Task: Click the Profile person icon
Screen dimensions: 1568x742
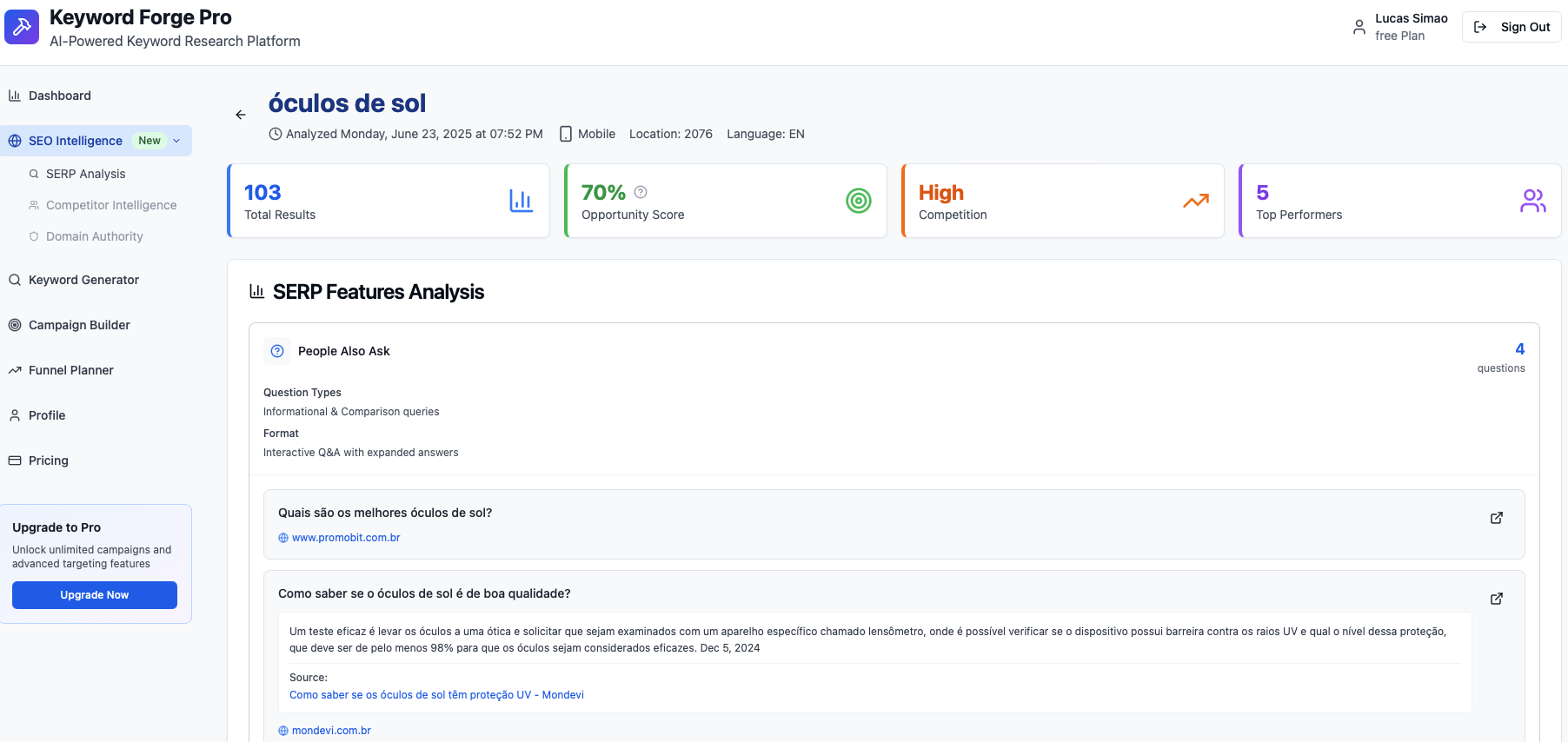Action: pyautogui.click(x=15, y=415)
